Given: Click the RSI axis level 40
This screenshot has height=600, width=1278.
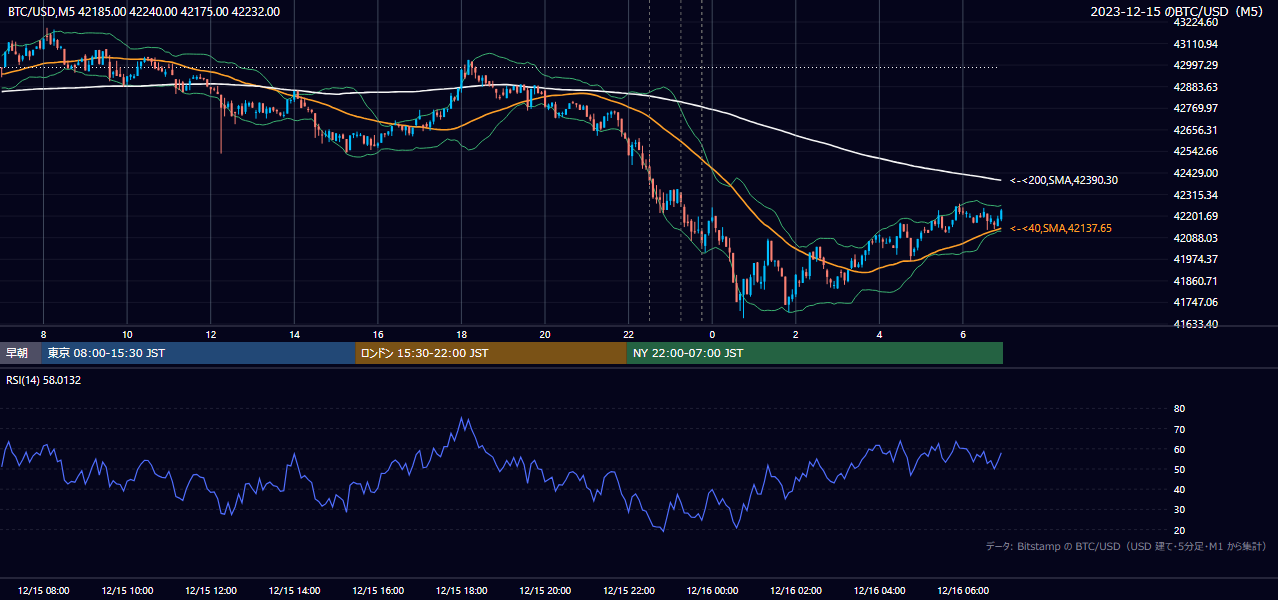Looking at the screenshot, I should (x=1180, y=490).
